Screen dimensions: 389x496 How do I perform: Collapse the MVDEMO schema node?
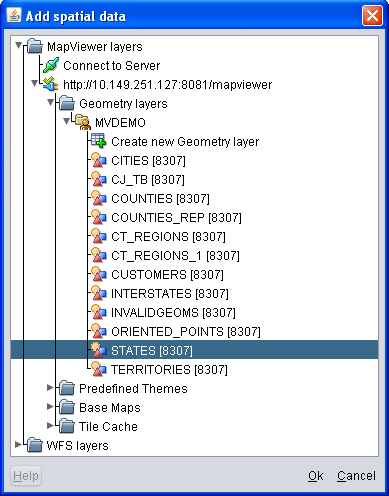[66, 122]
